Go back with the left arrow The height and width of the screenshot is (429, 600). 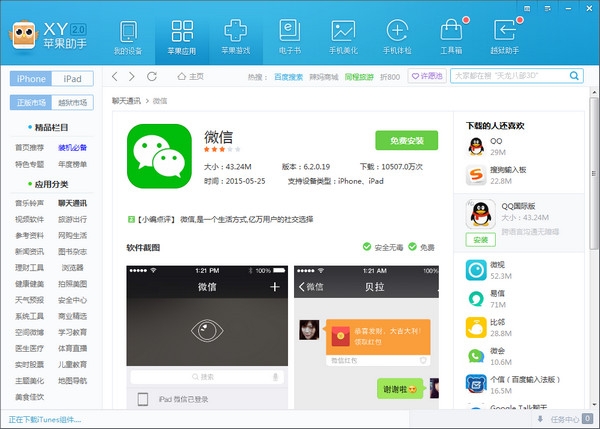coord(115,77)
